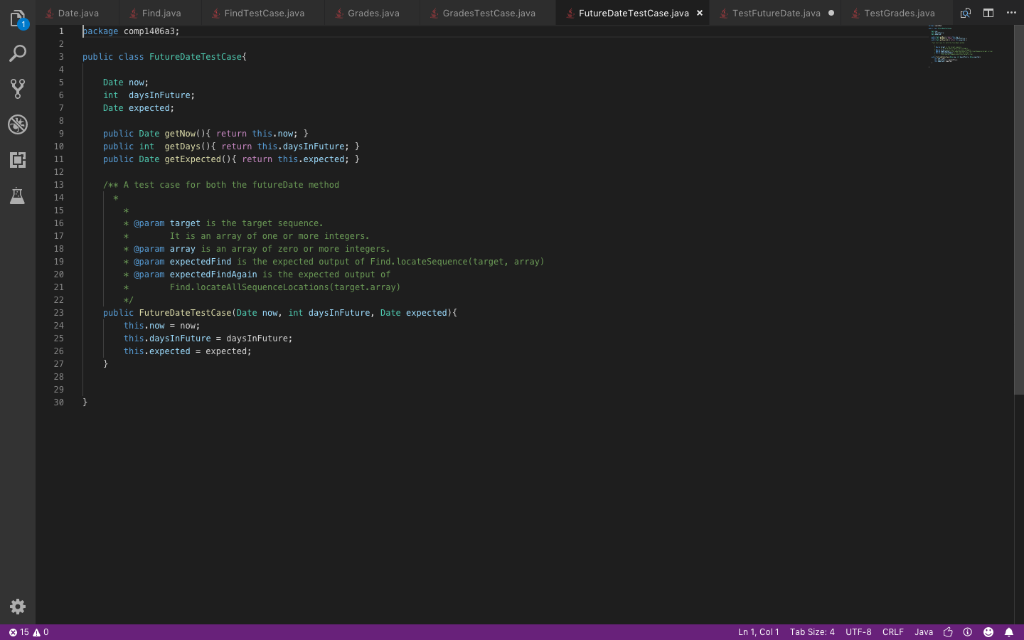1024x640 pixels.
Task: Click line number 13 in the gutter
Action: point(59,185)
